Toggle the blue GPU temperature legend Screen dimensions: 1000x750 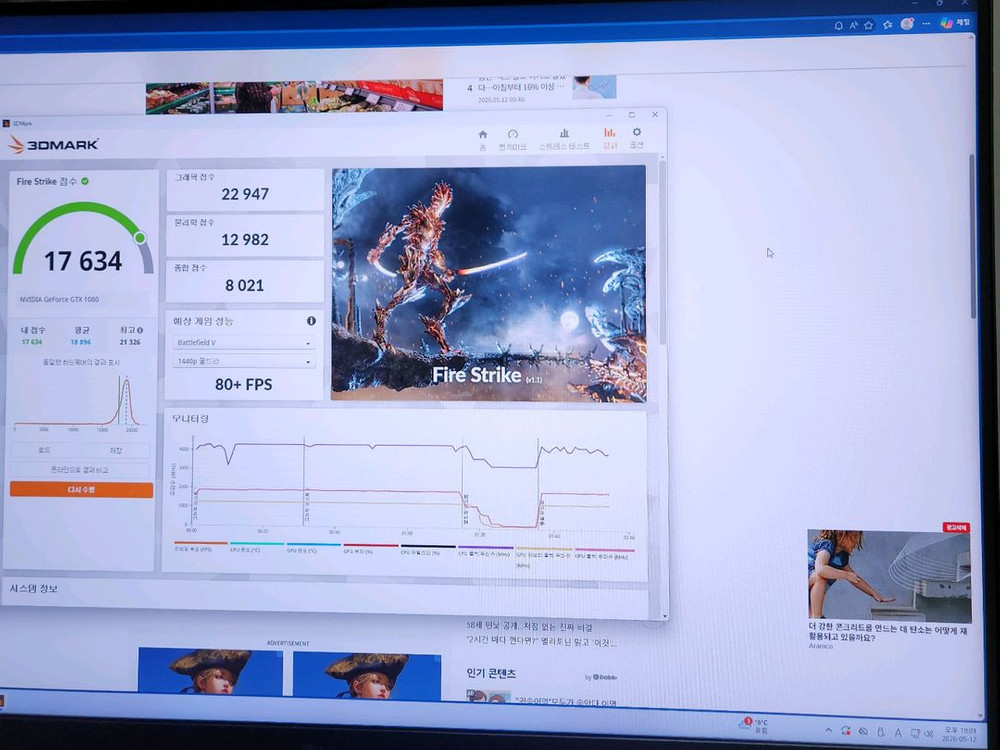pos(313,548)
